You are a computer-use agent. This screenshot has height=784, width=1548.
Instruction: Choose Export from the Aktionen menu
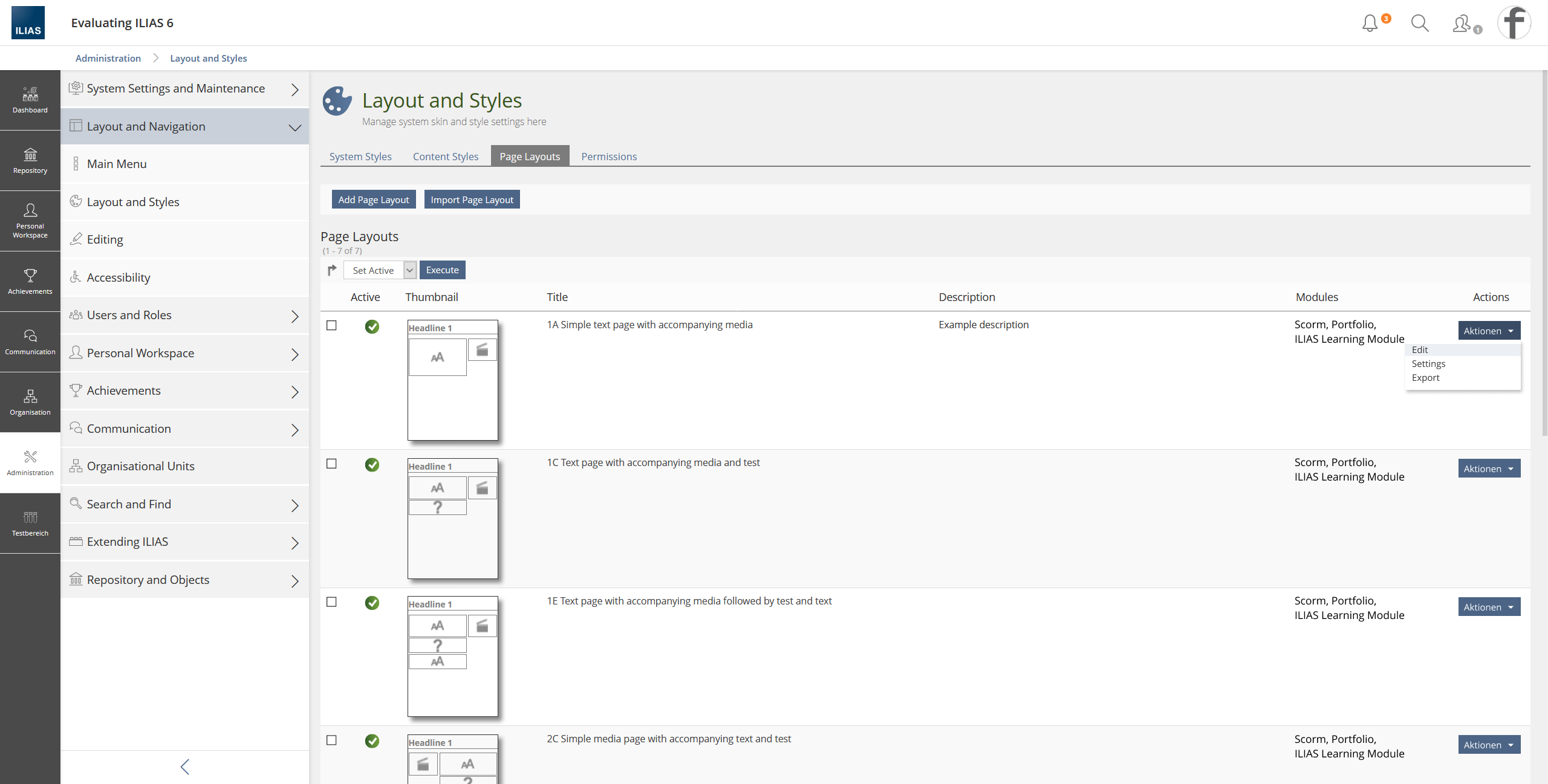coord(1425,378)
